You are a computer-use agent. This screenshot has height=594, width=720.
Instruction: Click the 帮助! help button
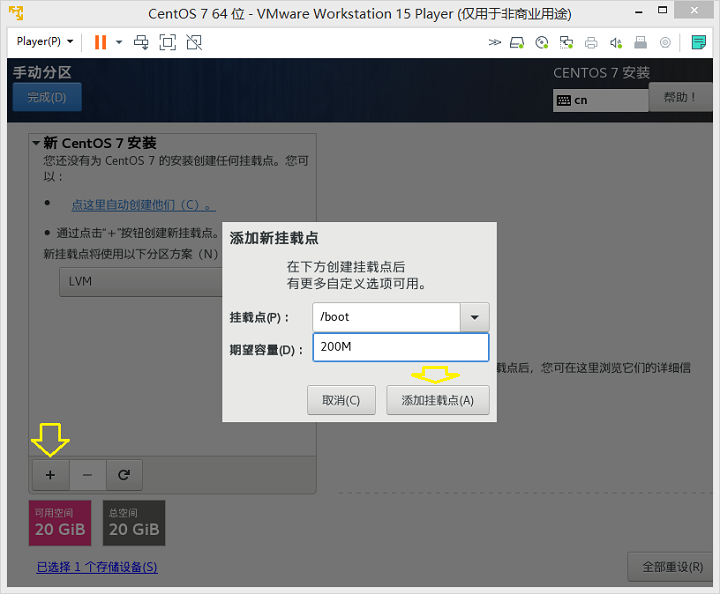pos(680,97)
